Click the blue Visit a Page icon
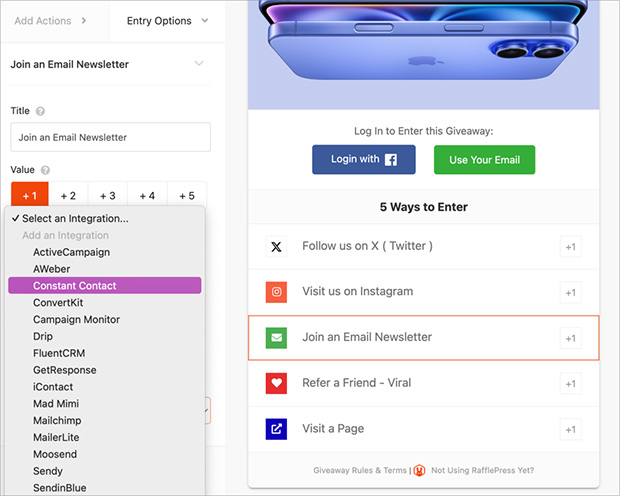This screenshot has height=496, width=620. [x=276, y=429]
